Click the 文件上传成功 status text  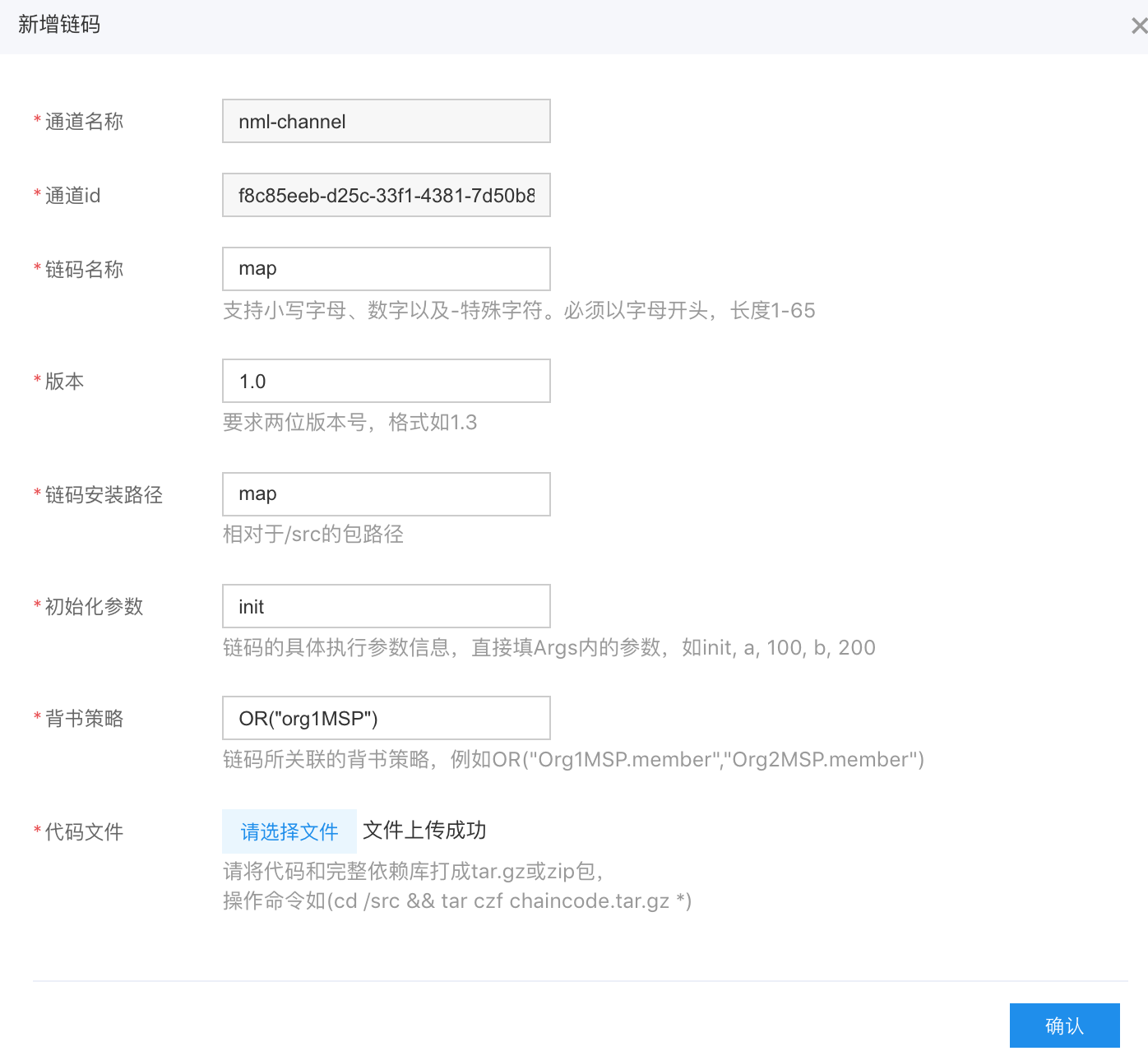click(424, 831)
